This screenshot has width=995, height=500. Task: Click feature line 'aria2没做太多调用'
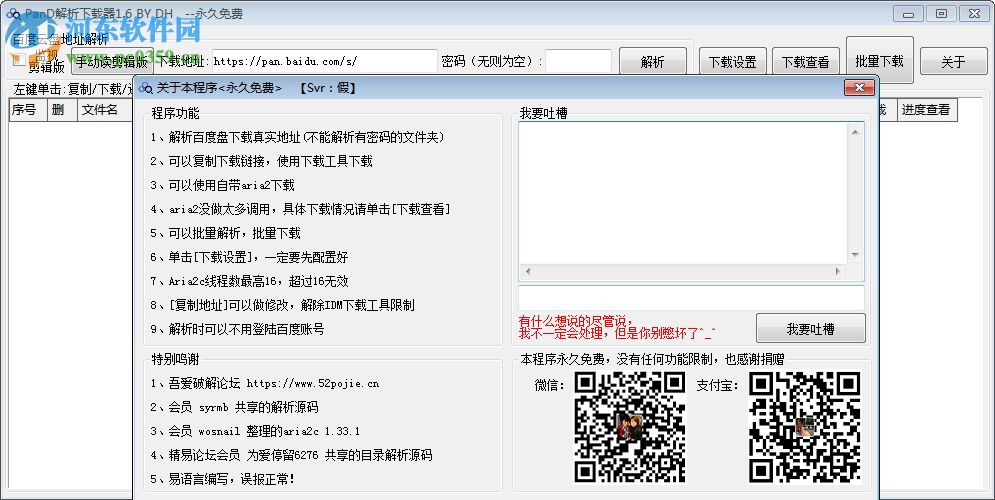pos(300,209)
